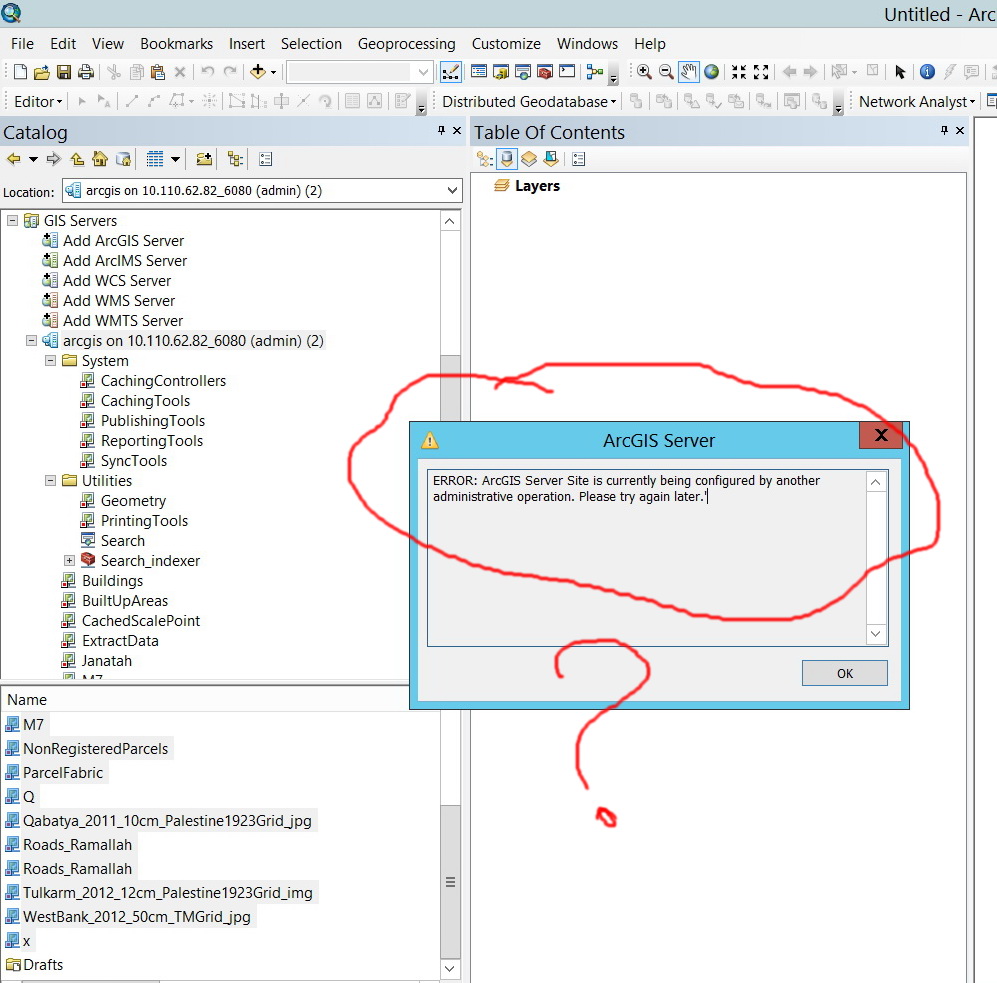
Task: Select the Zoom Out tool
Action: point(666,72)
